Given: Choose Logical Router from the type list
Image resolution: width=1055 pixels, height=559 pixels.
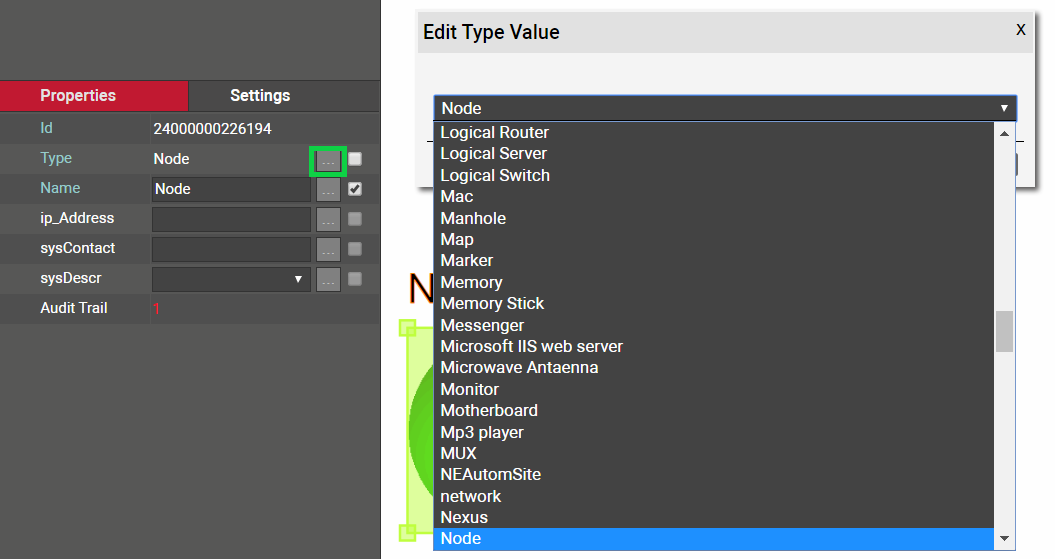Looking at the screenshot, I should [x=494, y=133].
